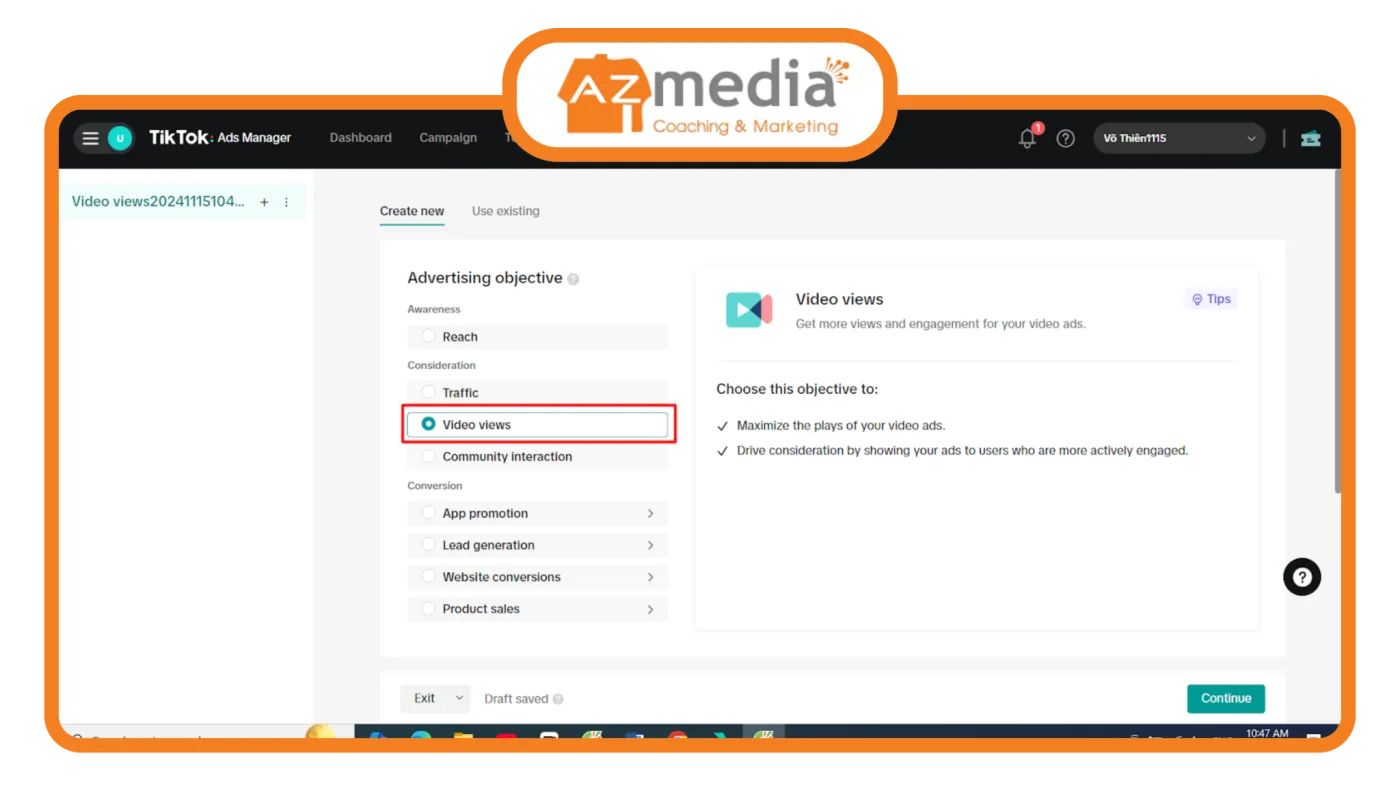Show info tooltip next to Draft saved

(x=558, y=699)
